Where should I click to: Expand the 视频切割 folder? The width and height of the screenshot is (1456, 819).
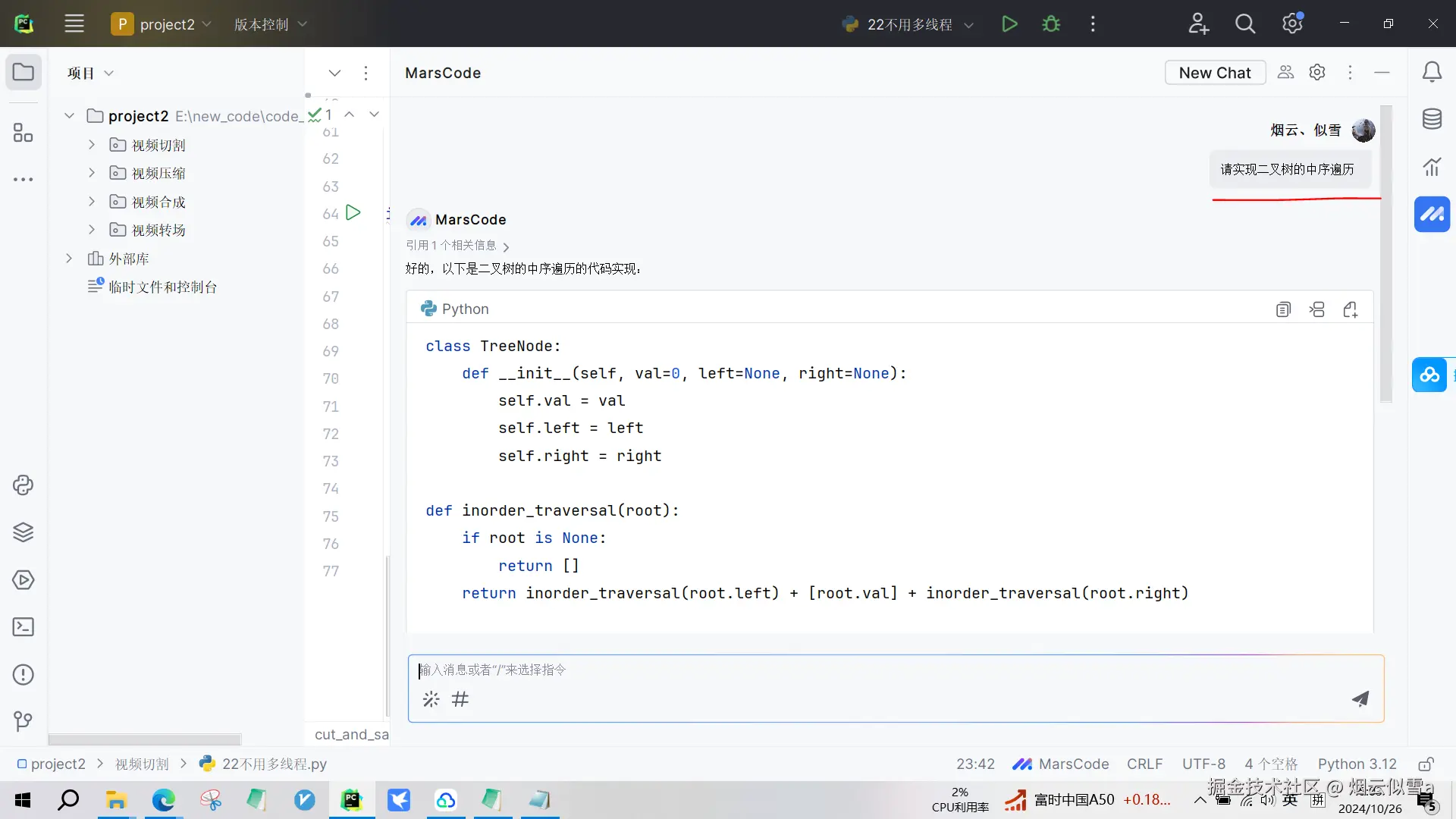(x=92, y=145)
